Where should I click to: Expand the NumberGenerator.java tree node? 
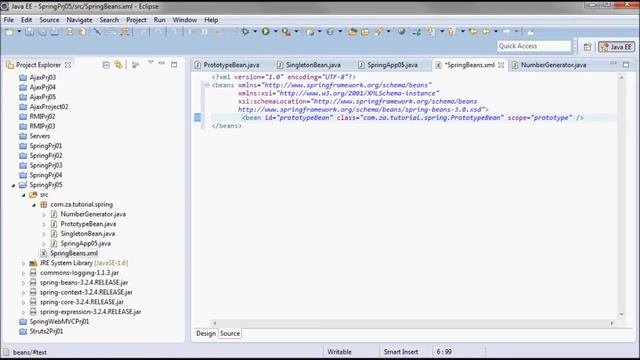(x=44, y=214)
